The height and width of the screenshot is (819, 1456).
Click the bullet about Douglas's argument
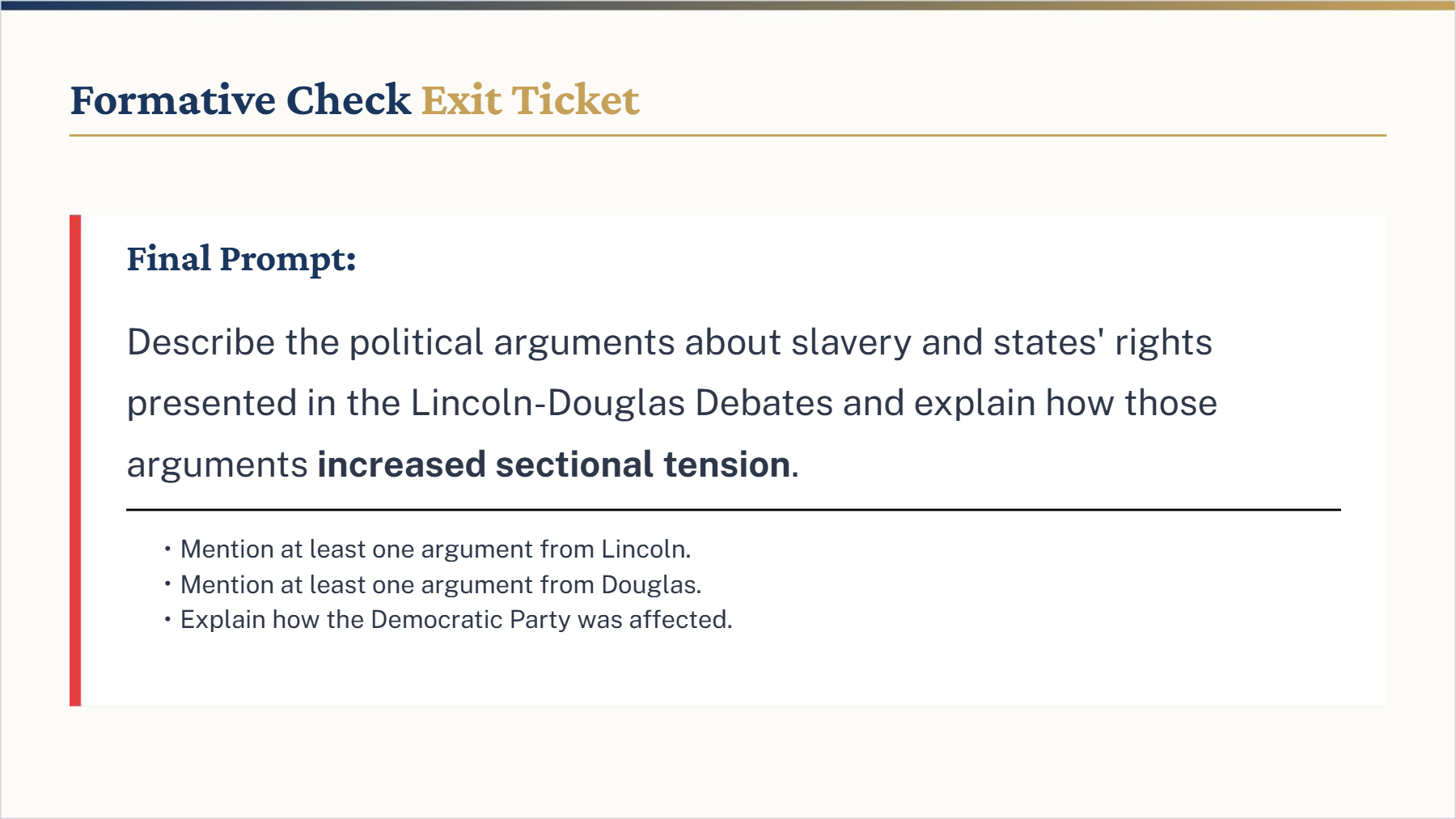tap(441, 585)
